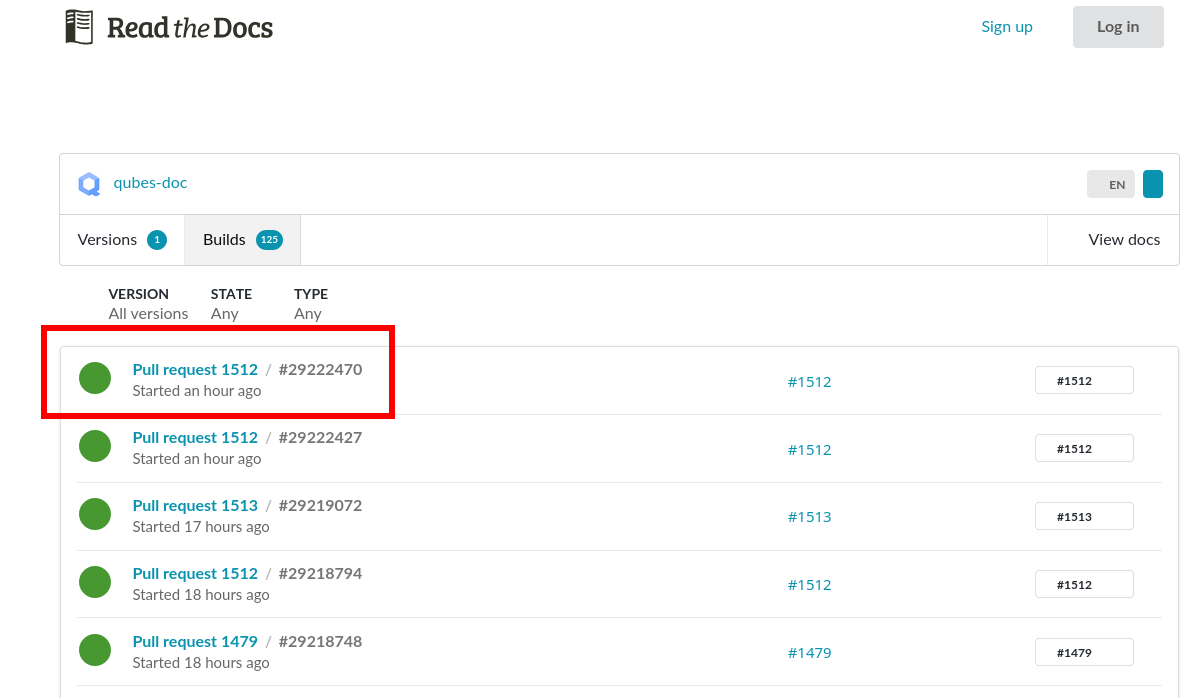
Task: Click the View docs button
Action: pyautogui.click(x=1123, y=239)
